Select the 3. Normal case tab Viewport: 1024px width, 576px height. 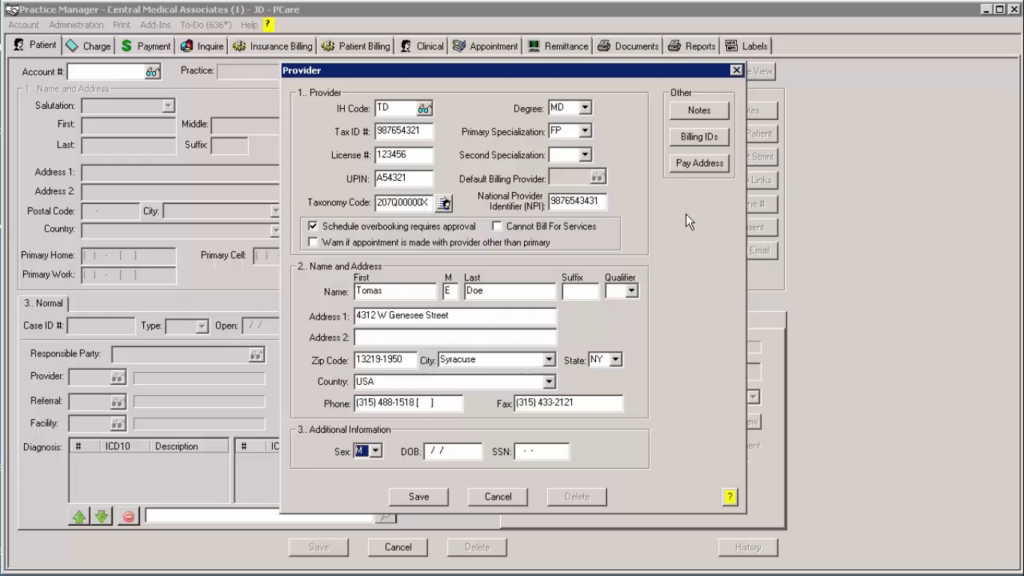click(44, 304)
